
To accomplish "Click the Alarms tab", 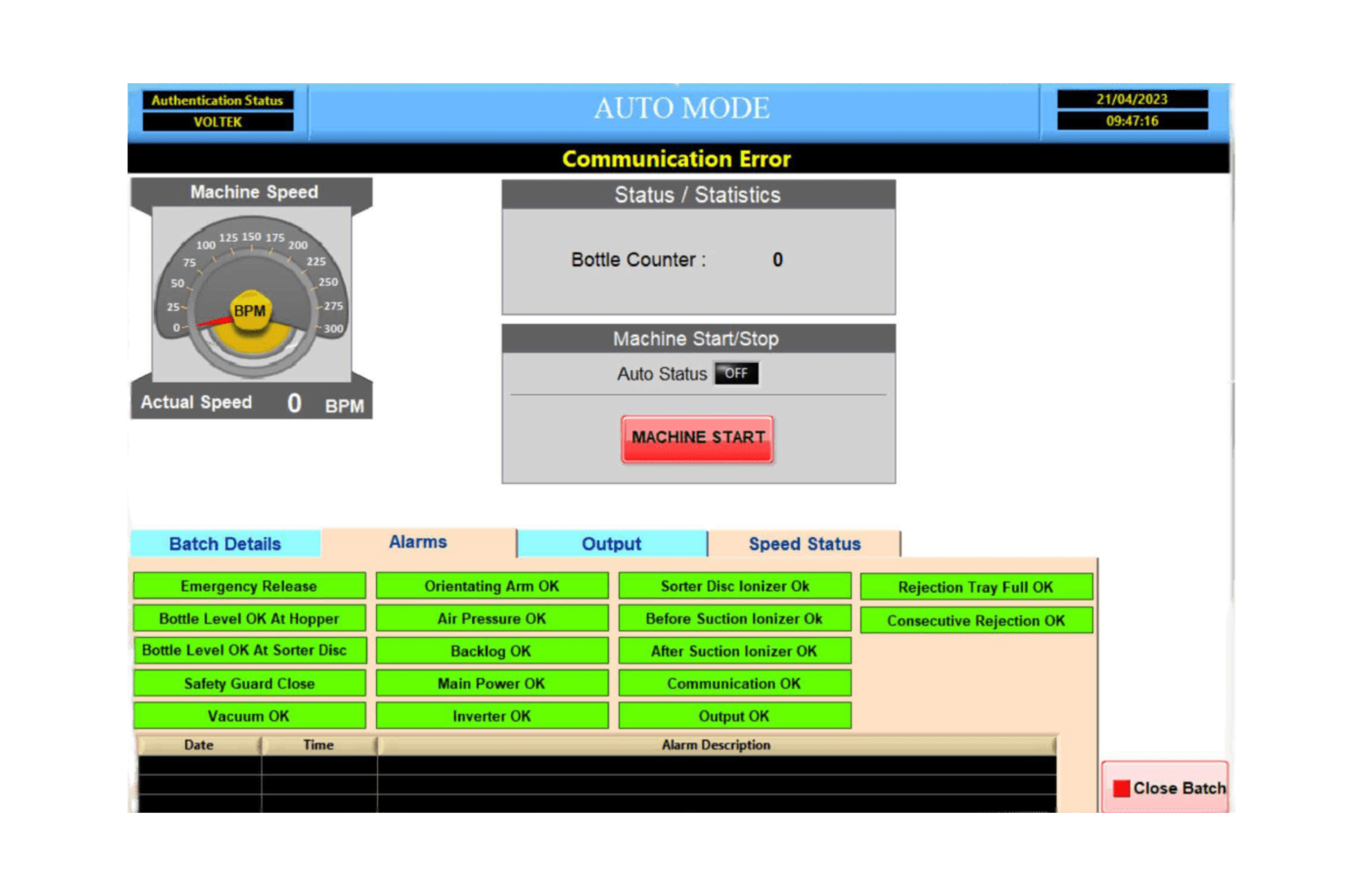I will 418,542.
